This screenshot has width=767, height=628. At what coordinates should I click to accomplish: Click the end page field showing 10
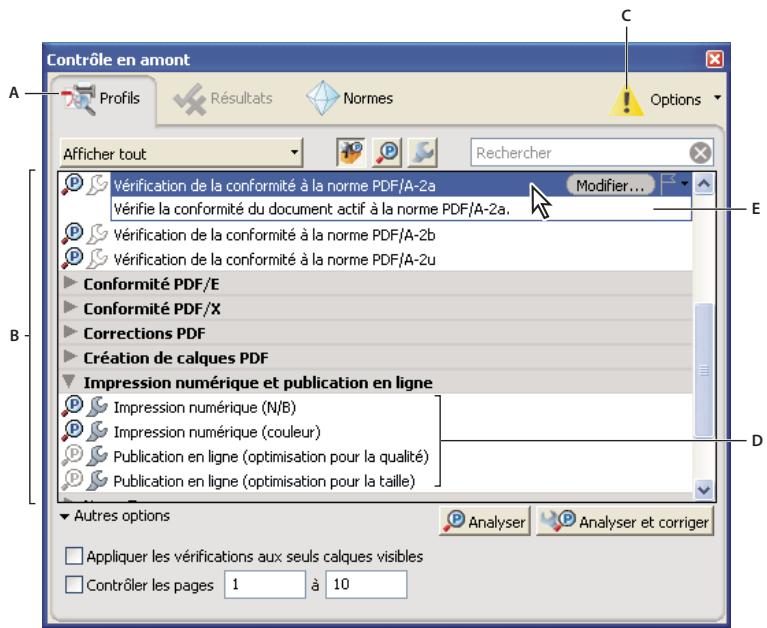[x=366, y=584]
